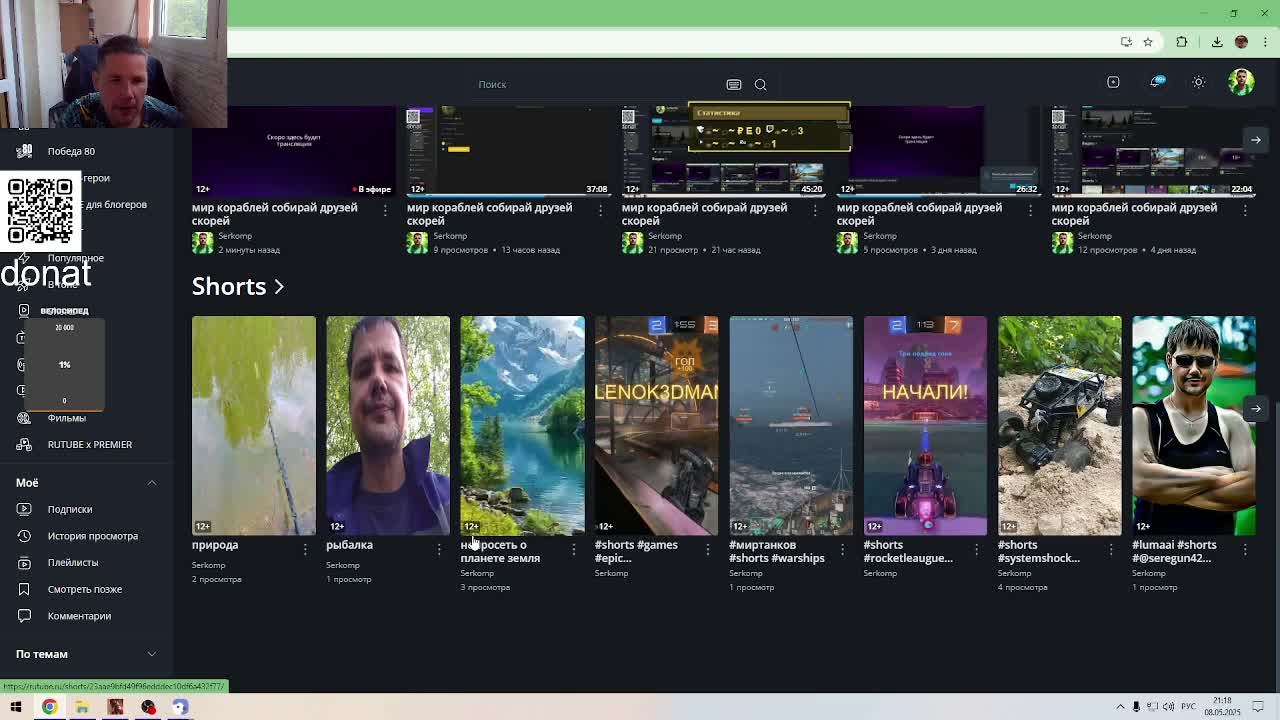The height and width of the screenshot is (720, 1280).
Task: Open the Rutube profile avatar menu
Action: click(x=1241, y=82)
